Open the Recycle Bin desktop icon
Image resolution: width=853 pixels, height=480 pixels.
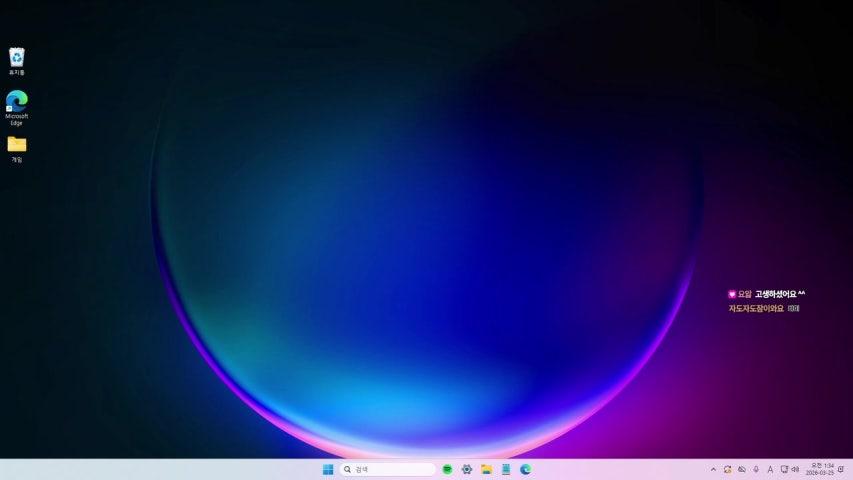[16, 60]
